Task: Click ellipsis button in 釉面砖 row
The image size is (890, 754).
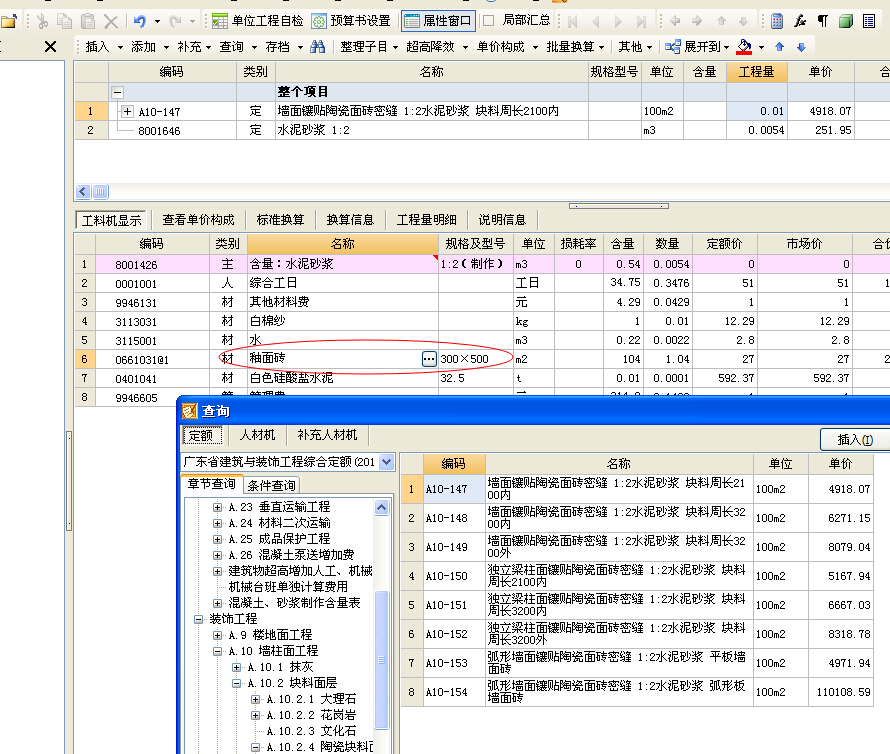Action: (429, 359)
